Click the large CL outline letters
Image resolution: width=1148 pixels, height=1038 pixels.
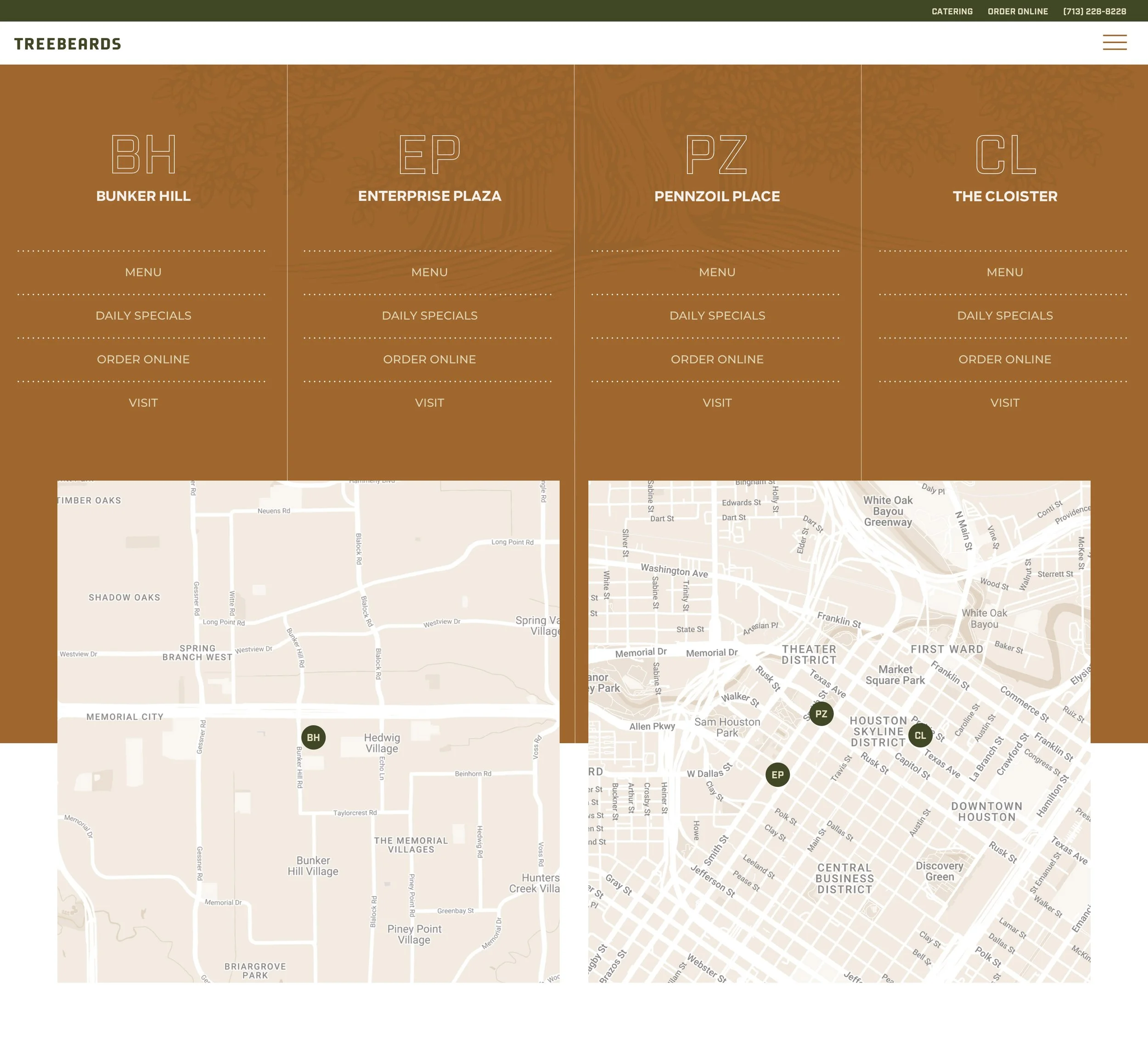[1006, 154]
